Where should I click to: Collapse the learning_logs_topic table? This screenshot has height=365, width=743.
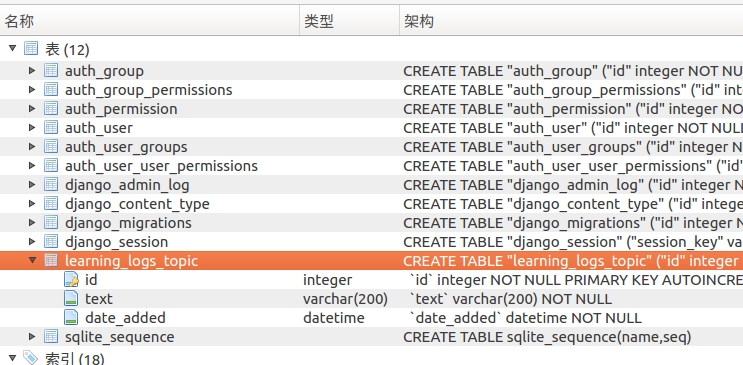[32, 260]
